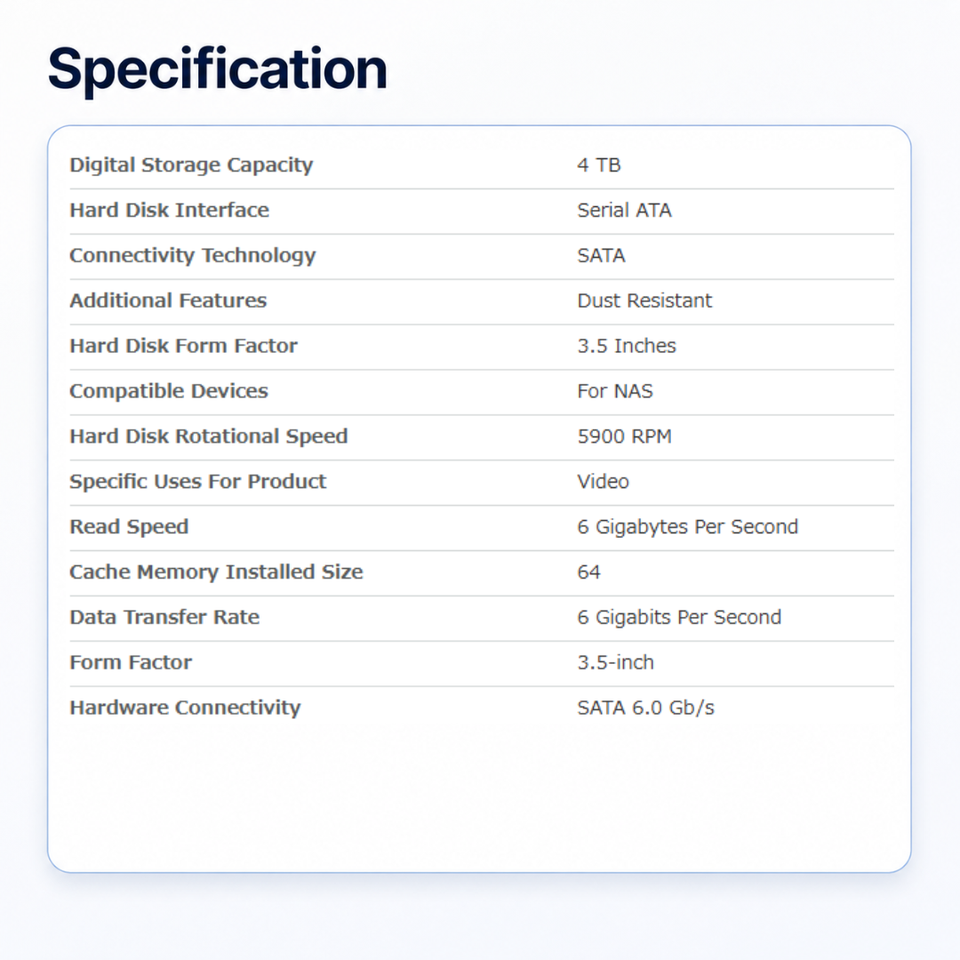Select the Digital Storage Capacity label

point(191,165)
